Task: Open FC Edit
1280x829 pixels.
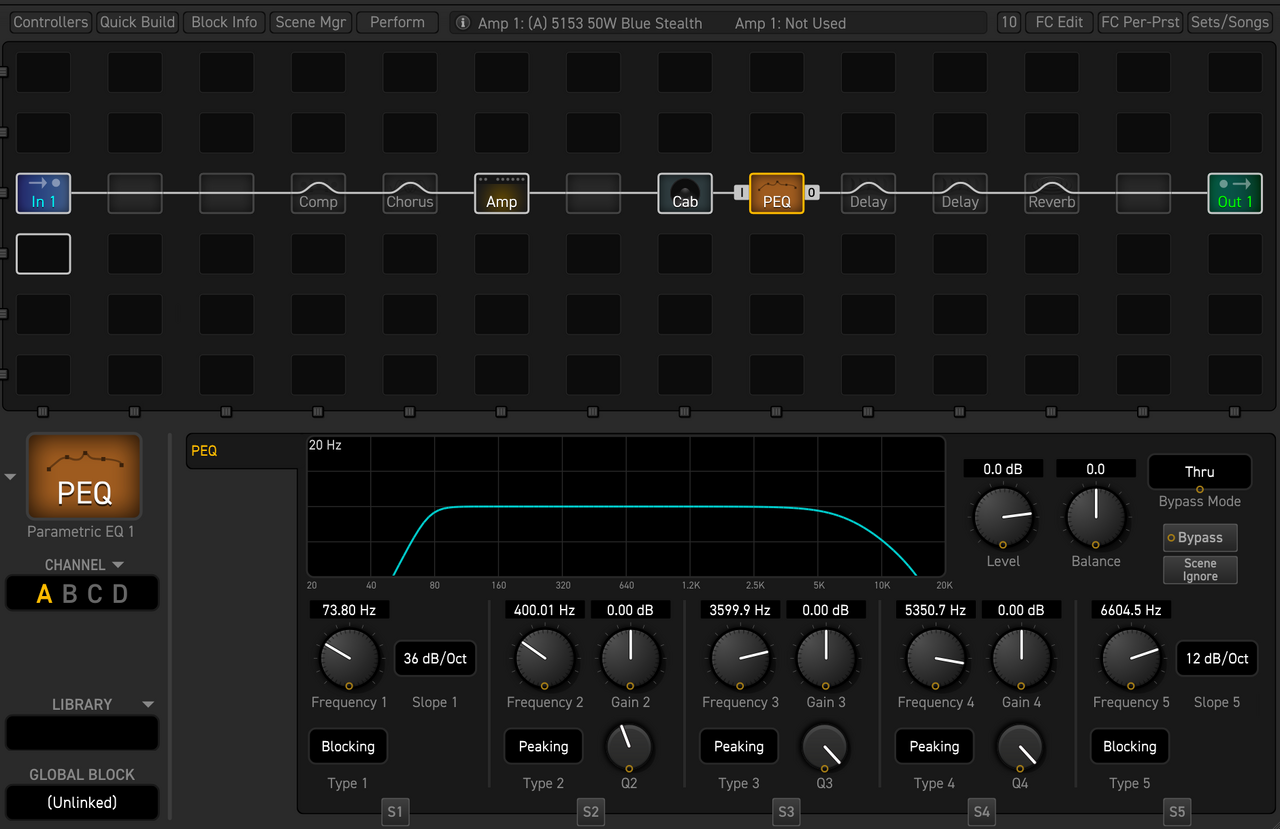Action: [1059, 22]
